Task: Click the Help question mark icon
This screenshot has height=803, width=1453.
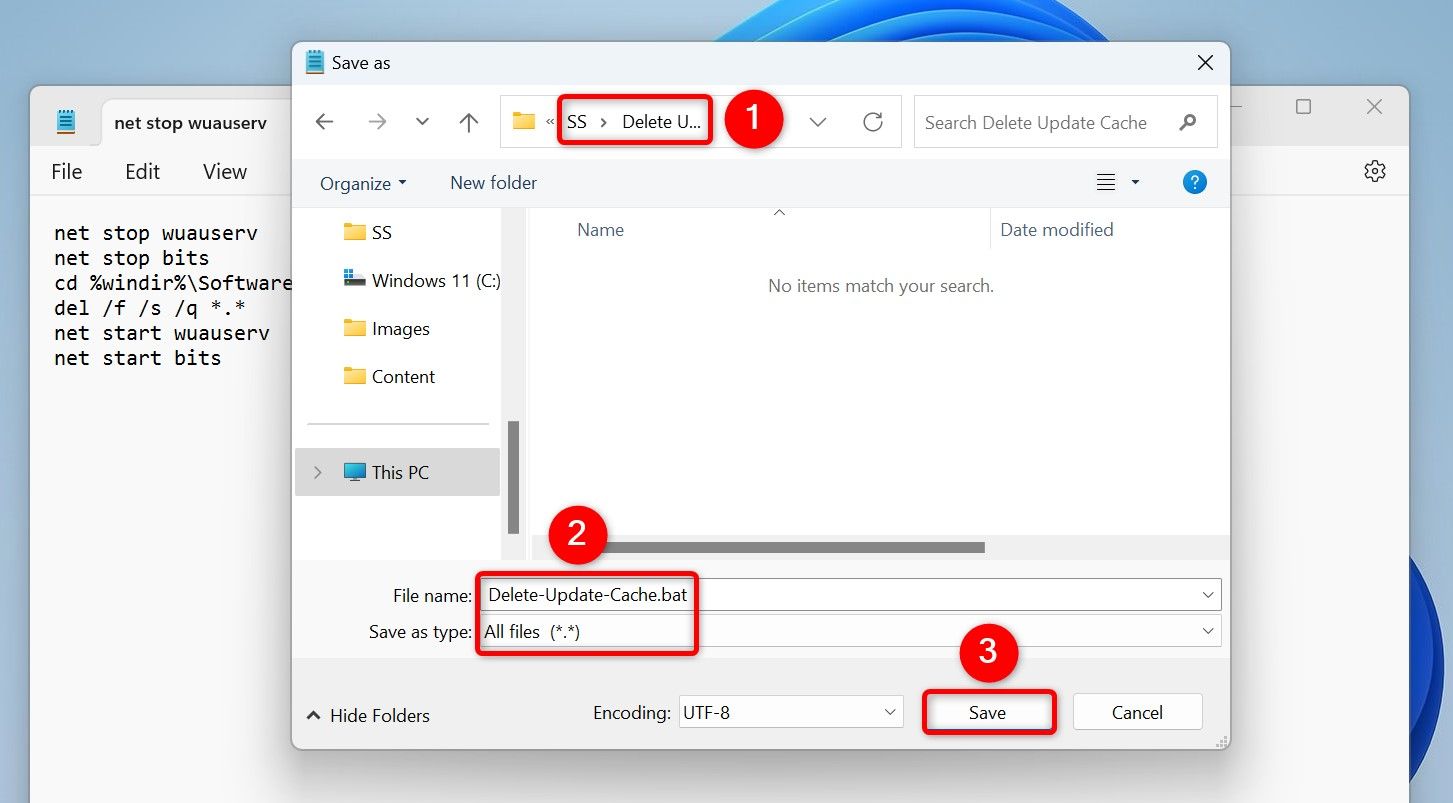Action: (1194, 182)
